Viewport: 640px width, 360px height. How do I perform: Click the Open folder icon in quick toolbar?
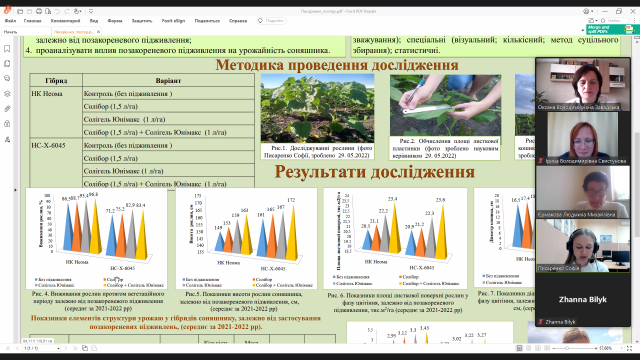[20, 11]
